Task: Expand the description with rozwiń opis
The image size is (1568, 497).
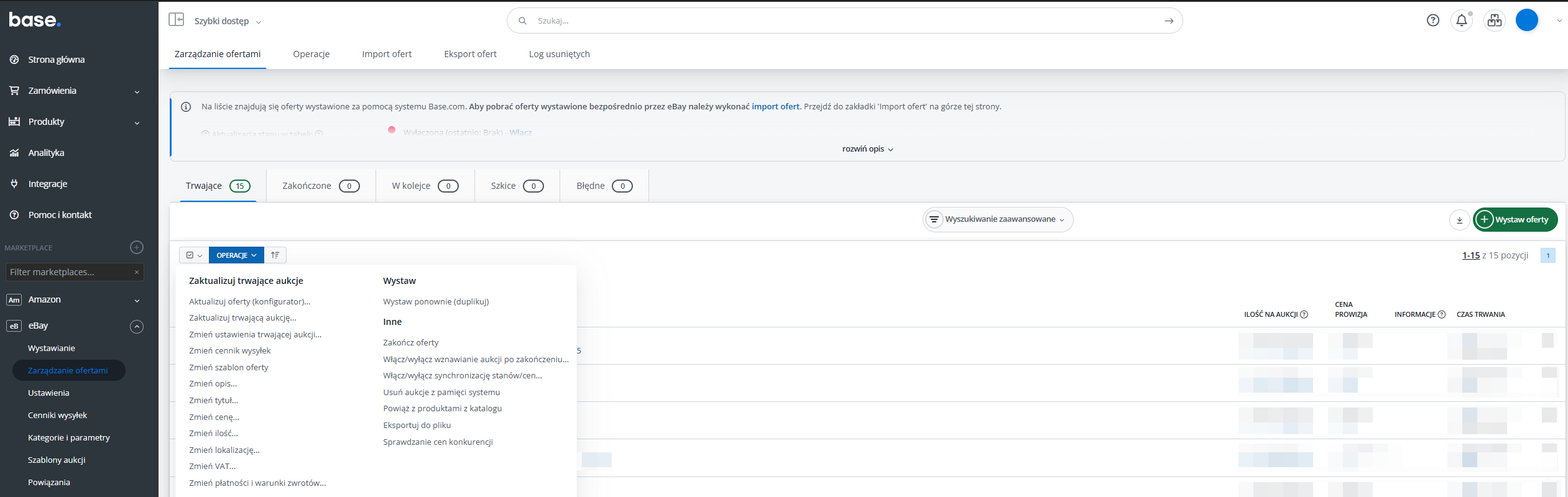Action: point(867,149)
